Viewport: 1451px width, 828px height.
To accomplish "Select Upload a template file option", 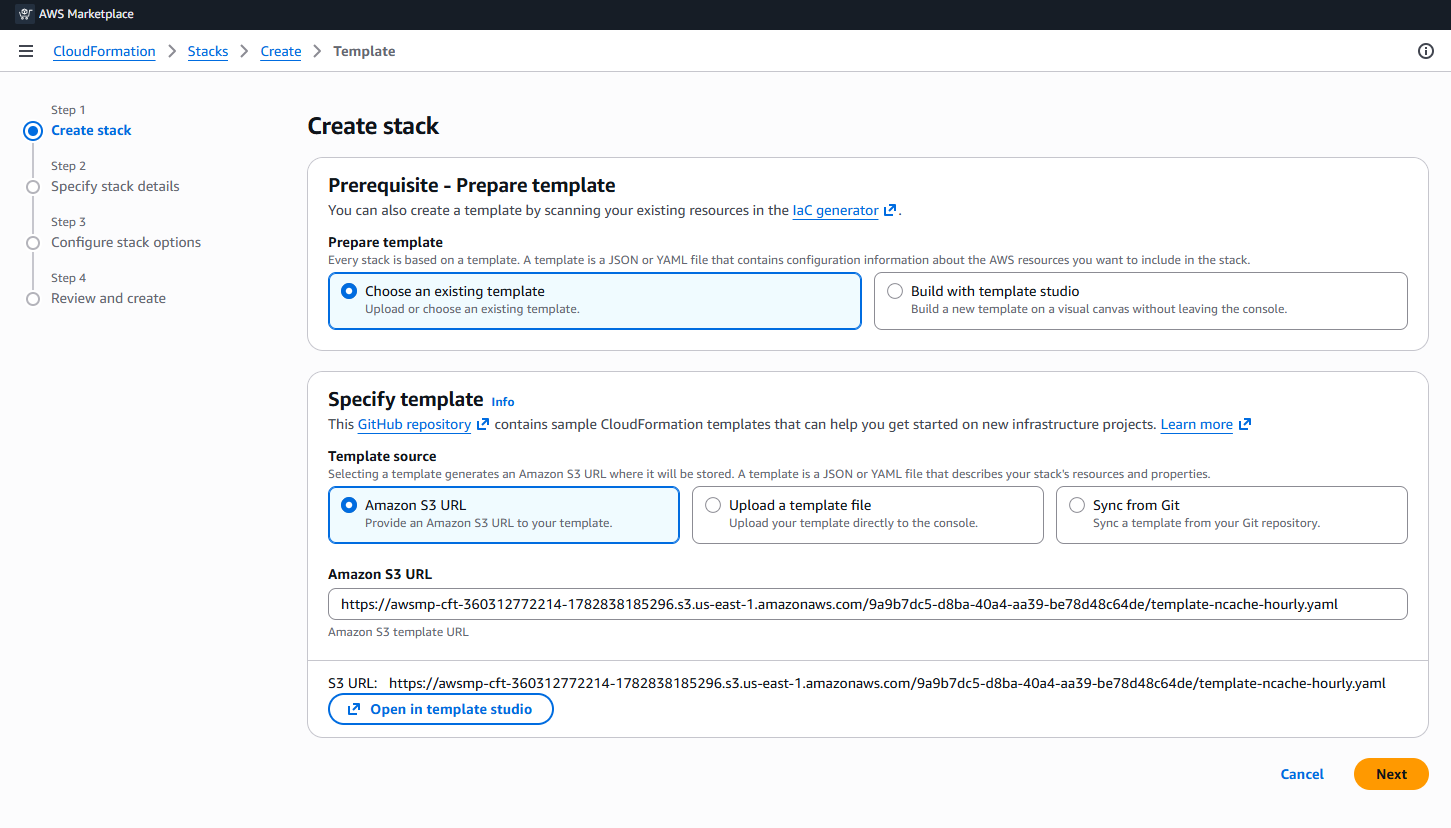I will pos(868,514).
